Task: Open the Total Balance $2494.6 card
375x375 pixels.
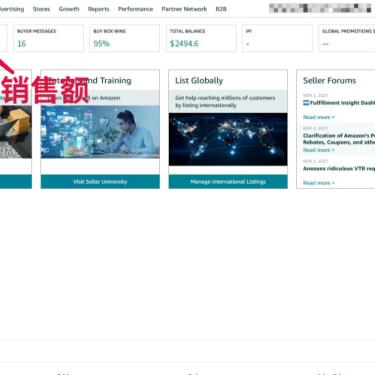Action: pyautogui.click(x=201, y=38)
